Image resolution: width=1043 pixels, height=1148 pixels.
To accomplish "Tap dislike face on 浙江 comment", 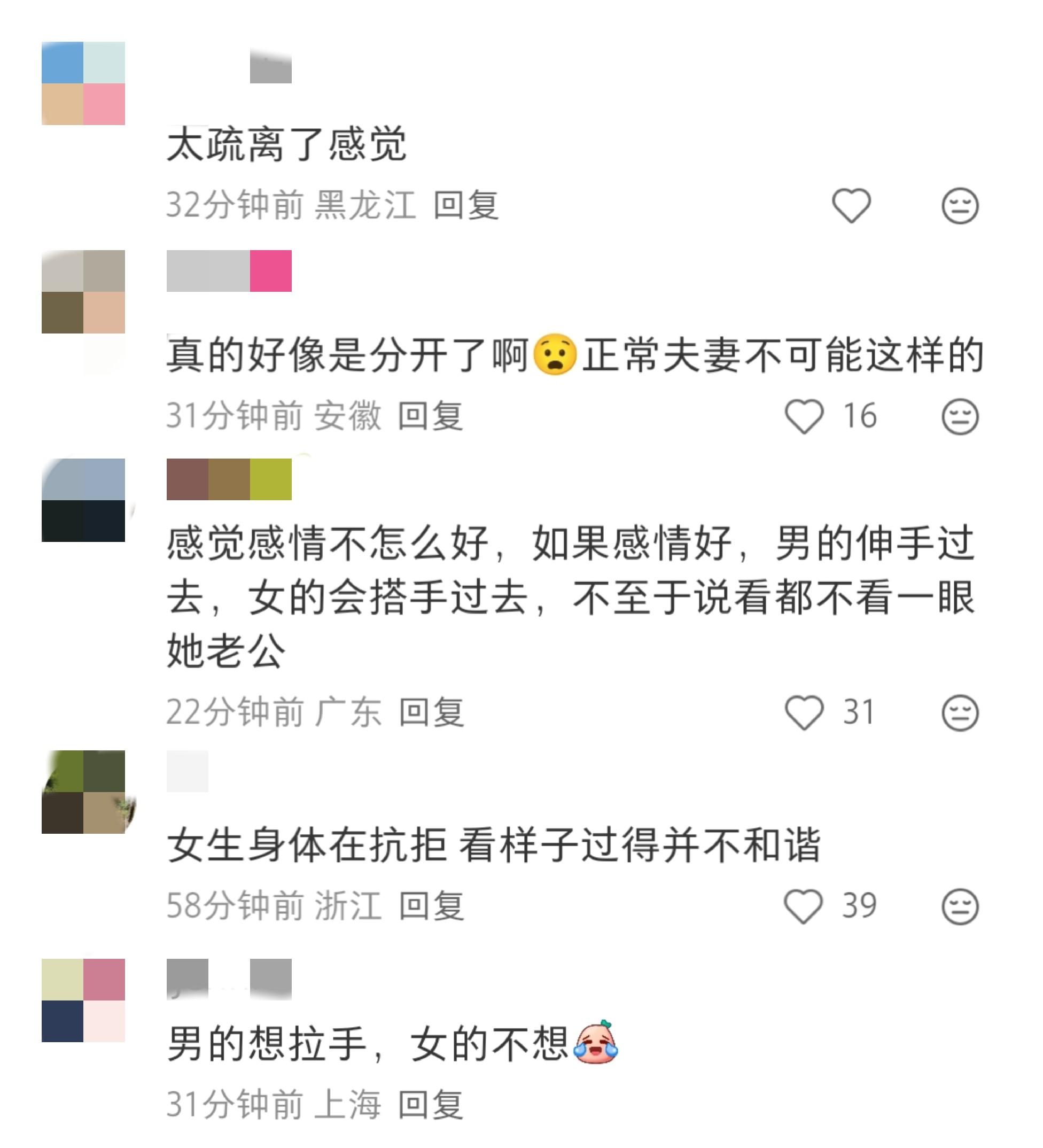I will [960, 906].
